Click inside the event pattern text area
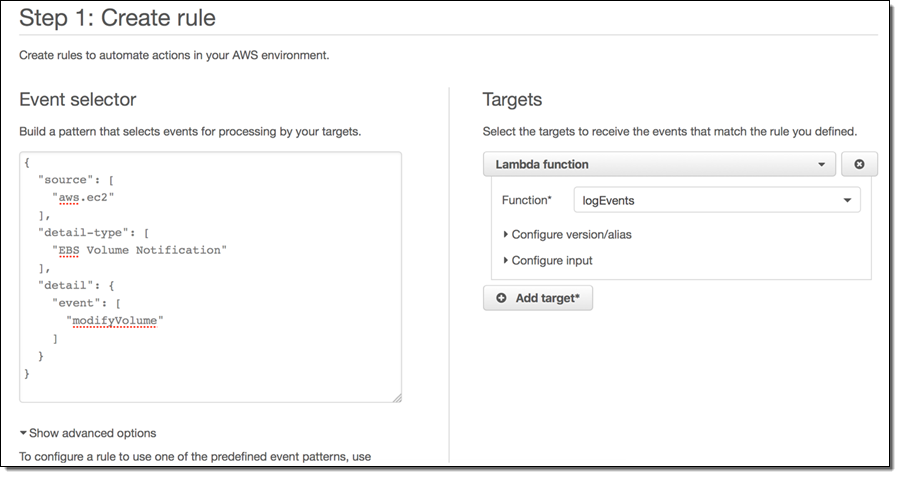 pyautogui.click(x=210, y=277)
